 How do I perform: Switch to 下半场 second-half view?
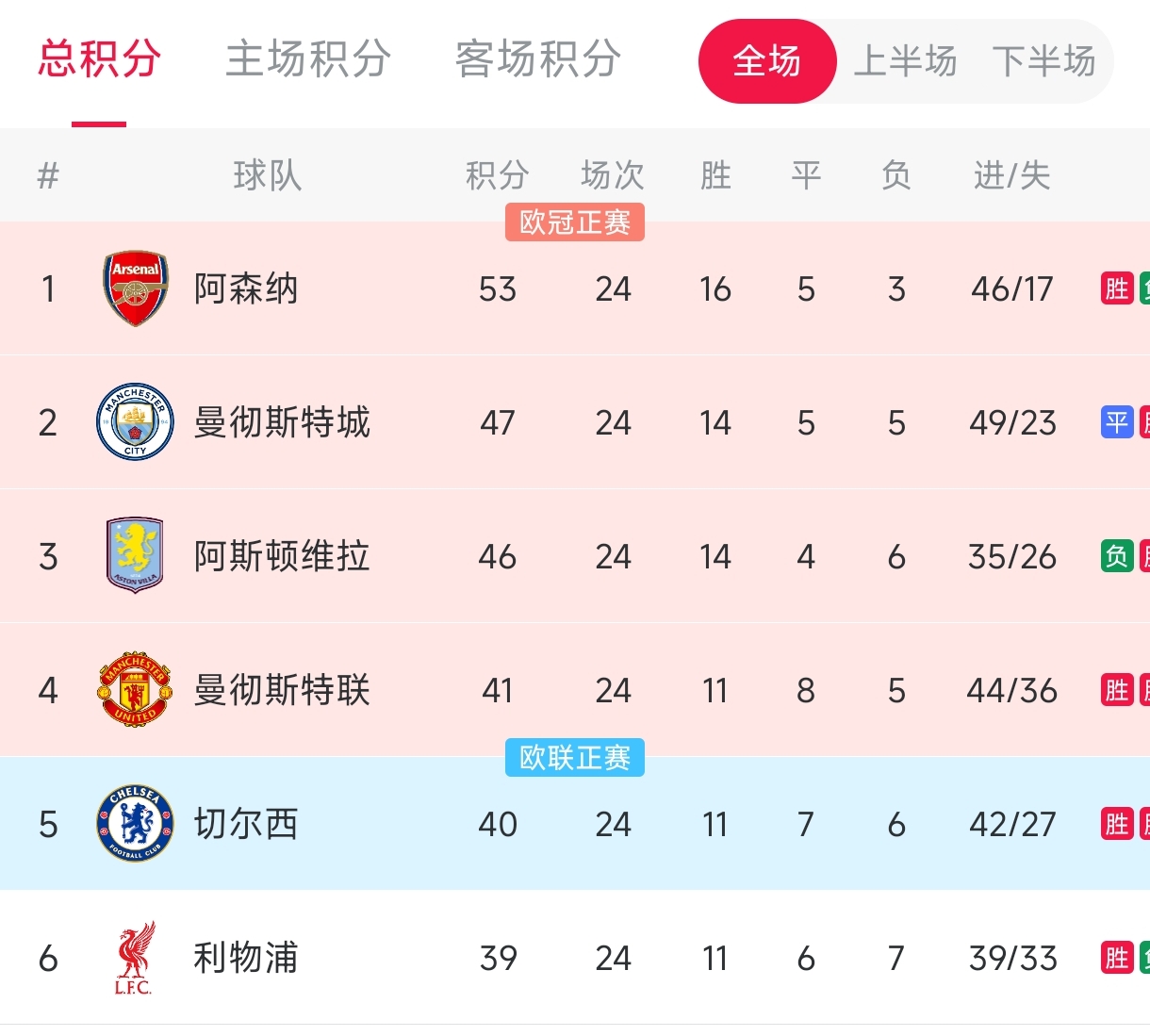click(1043, 61)
